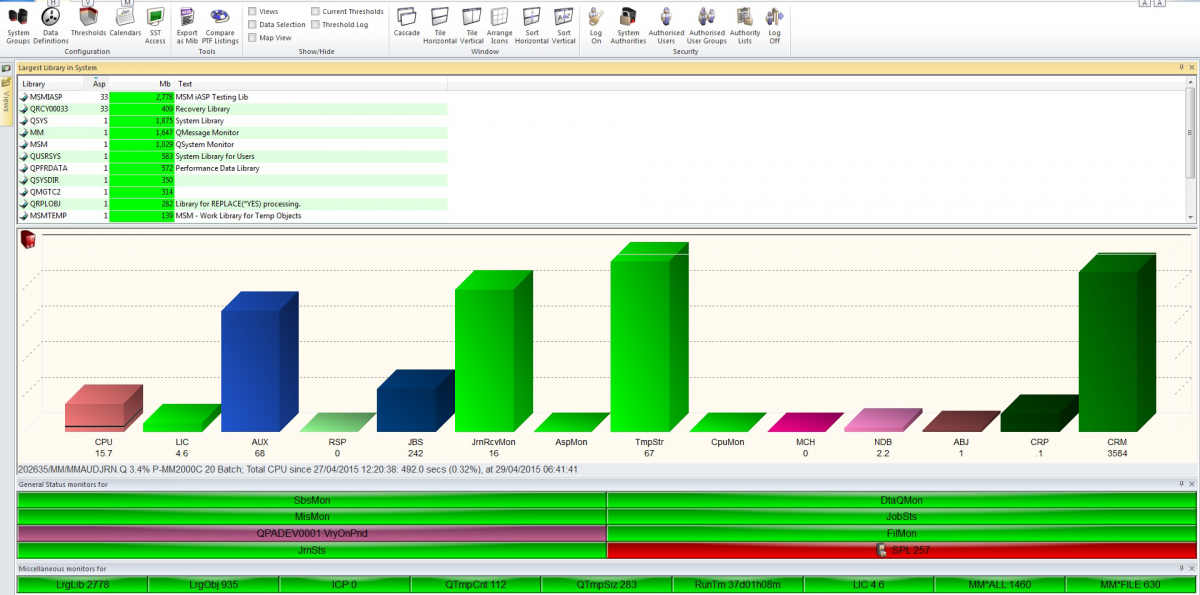Enable the Views checkbox
Screen dimensions: 1200x595
(252, 11)
